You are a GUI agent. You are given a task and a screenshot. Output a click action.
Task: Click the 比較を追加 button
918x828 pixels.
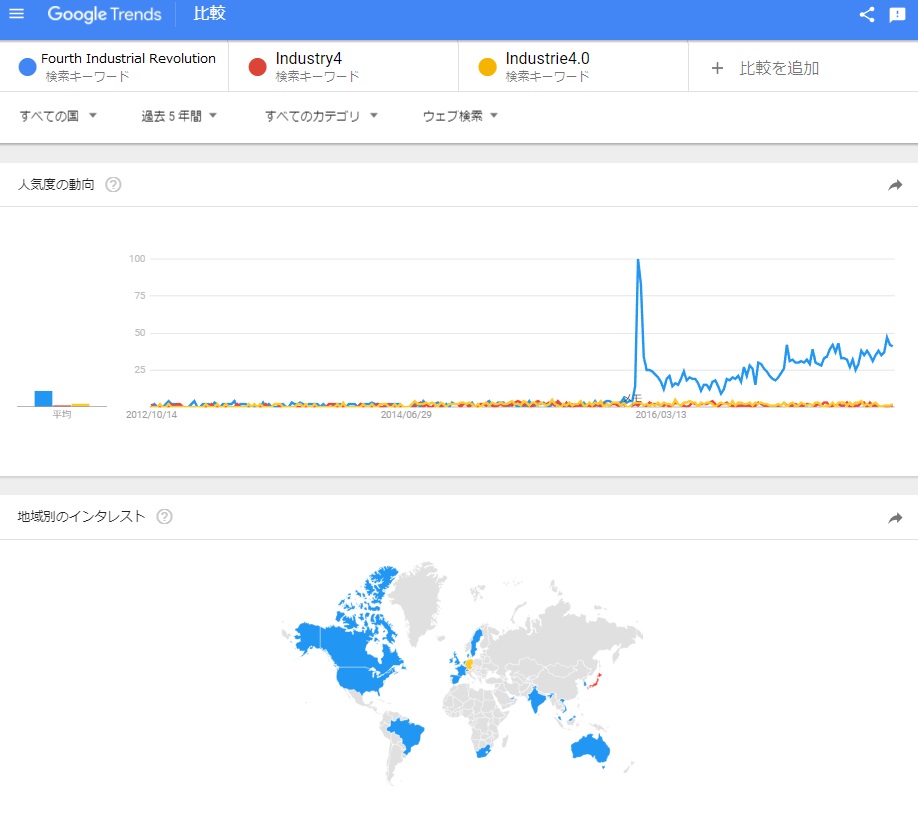pos(779,68)
